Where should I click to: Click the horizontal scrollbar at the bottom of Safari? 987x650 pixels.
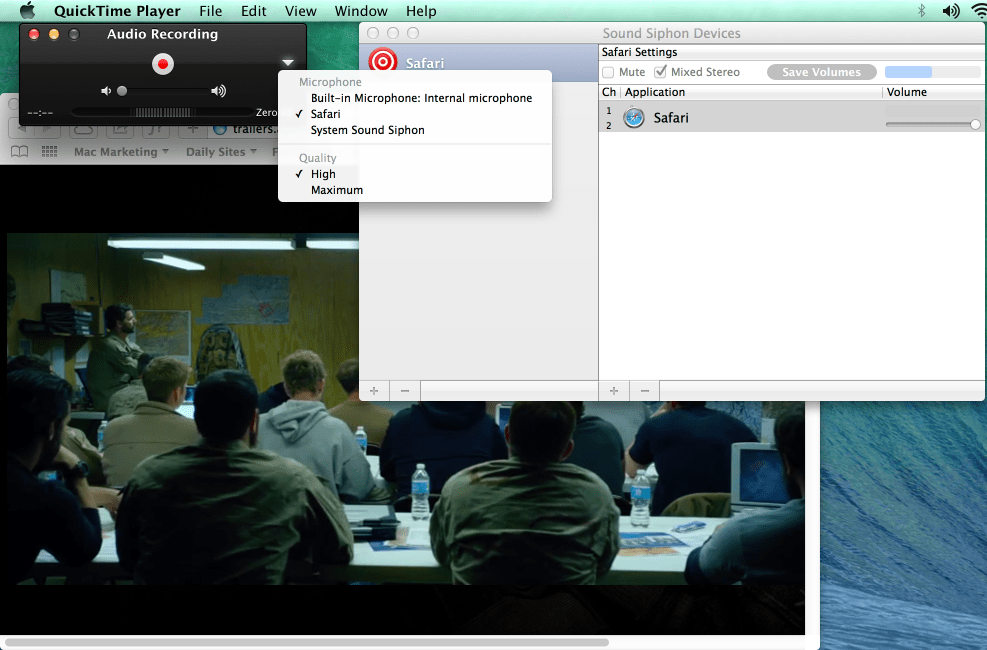point(307,642)
